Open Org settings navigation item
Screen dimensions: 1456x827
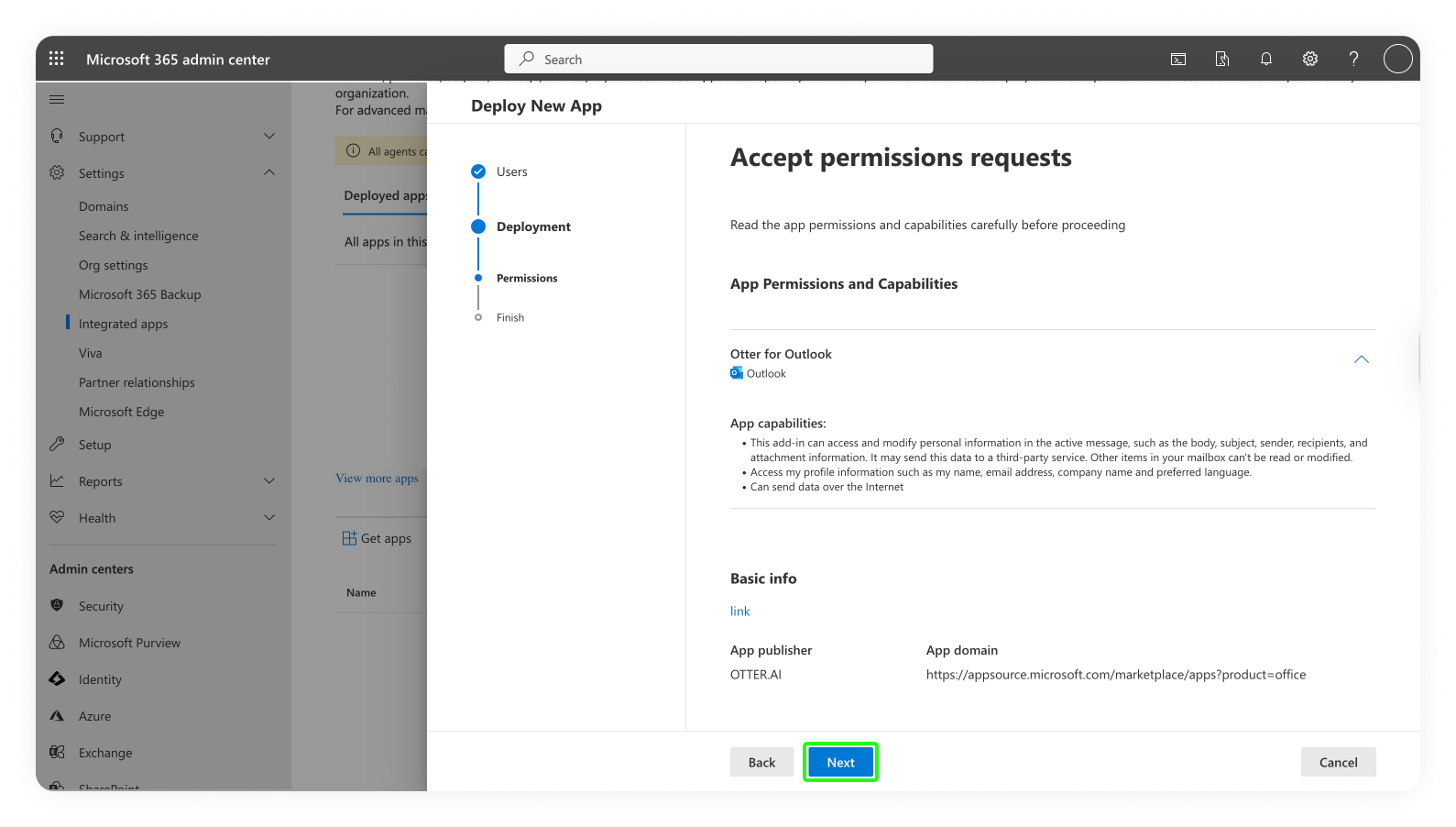point(113,265)
